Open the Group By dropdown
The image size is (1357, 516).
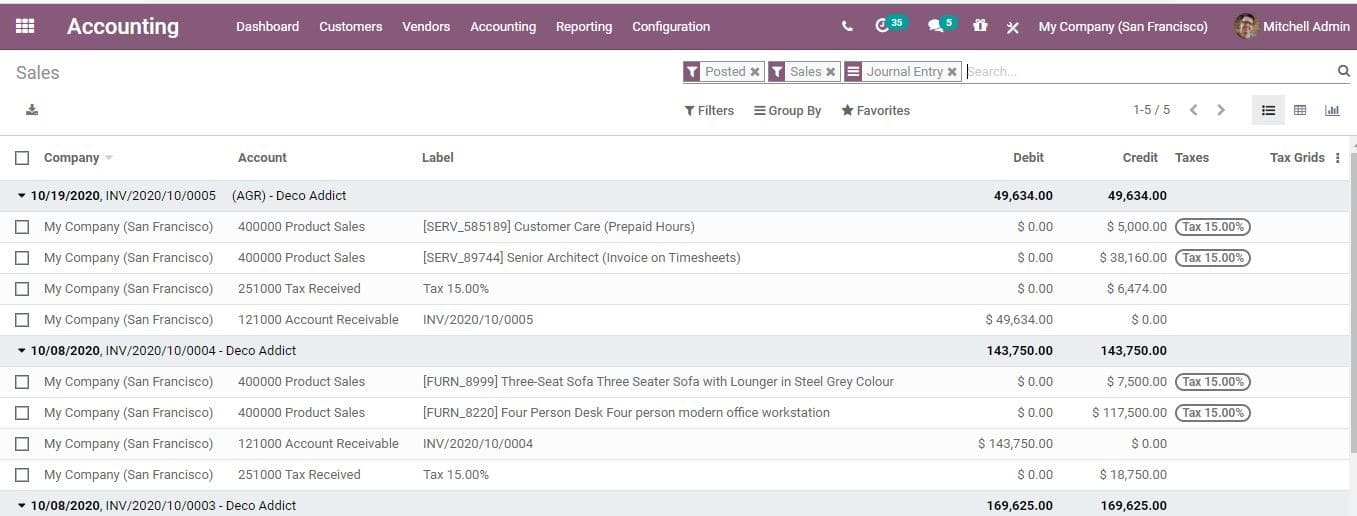click(x=787, y=111)
